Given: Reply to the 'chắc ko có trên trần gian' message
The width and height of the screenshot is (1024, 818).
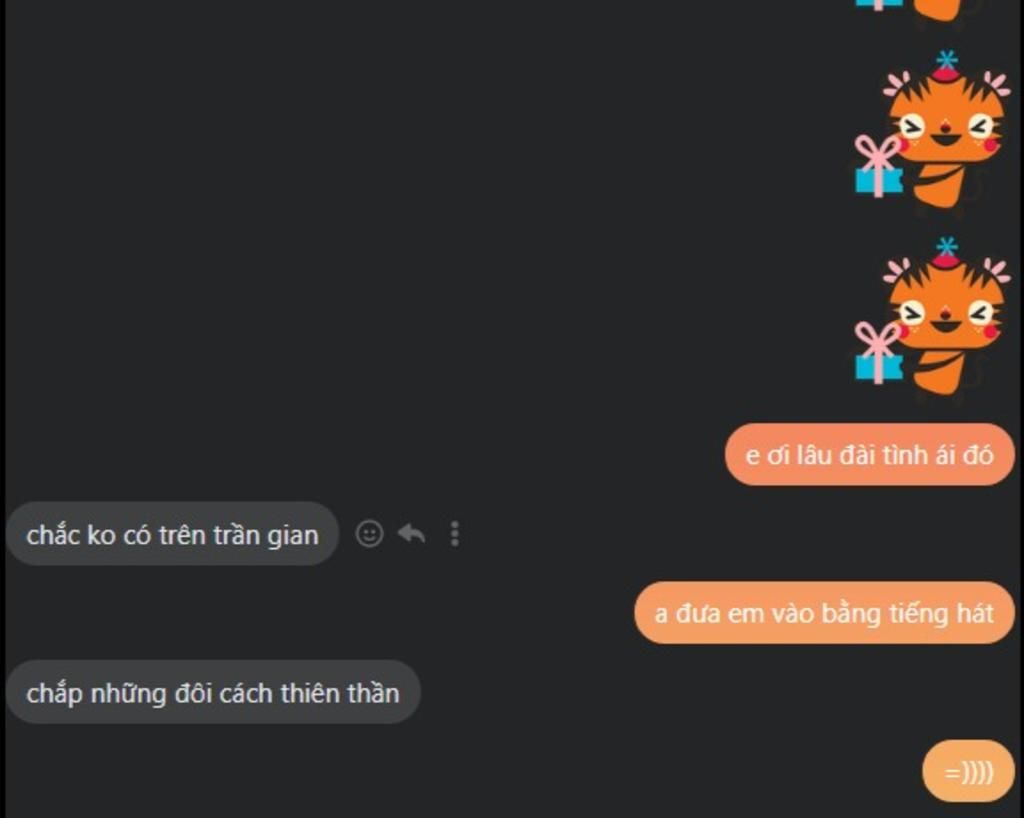Looking at the screenshot, I should point(411,533).
